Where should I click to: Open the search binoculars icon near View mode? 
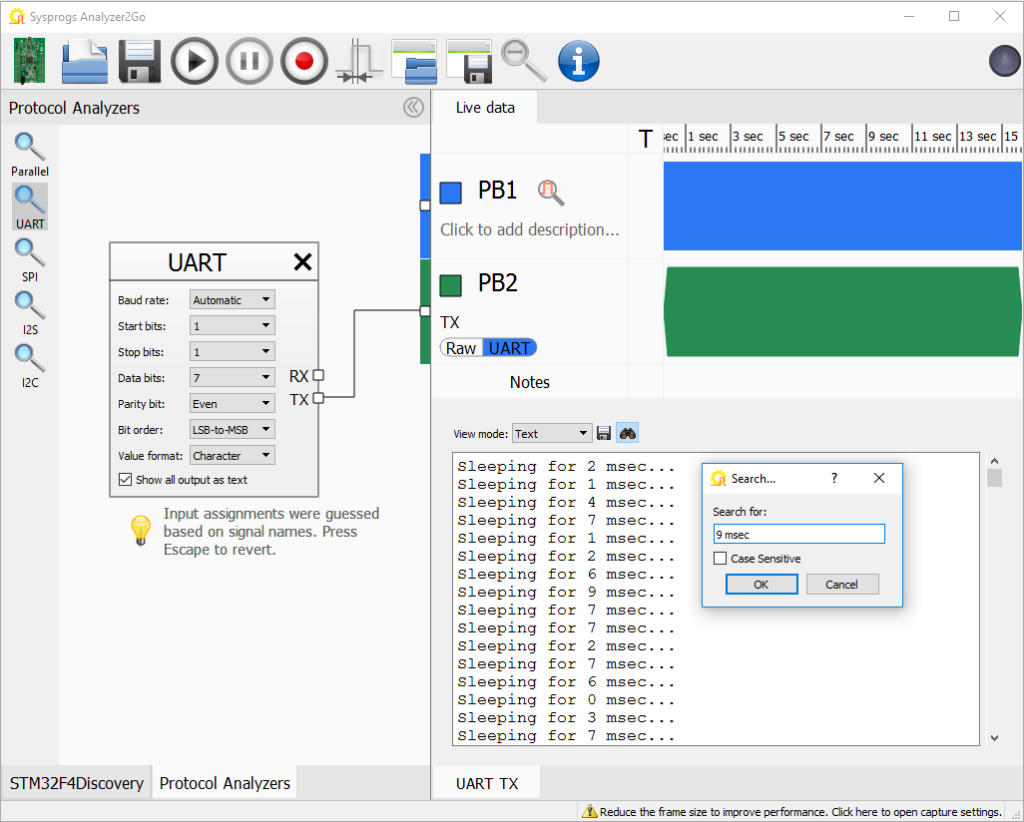pos(626,433)
